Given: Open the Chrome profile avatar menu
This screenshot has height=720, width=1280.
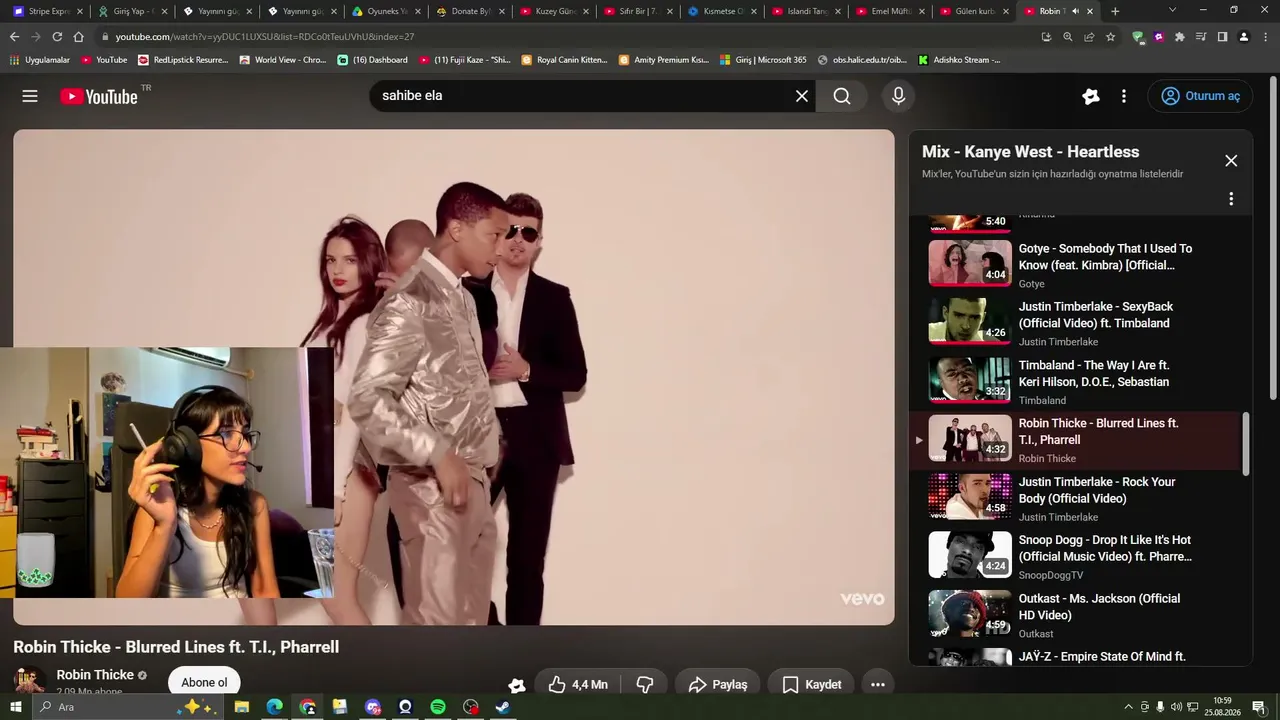Looking at the screenshot, I should 1244,37.
